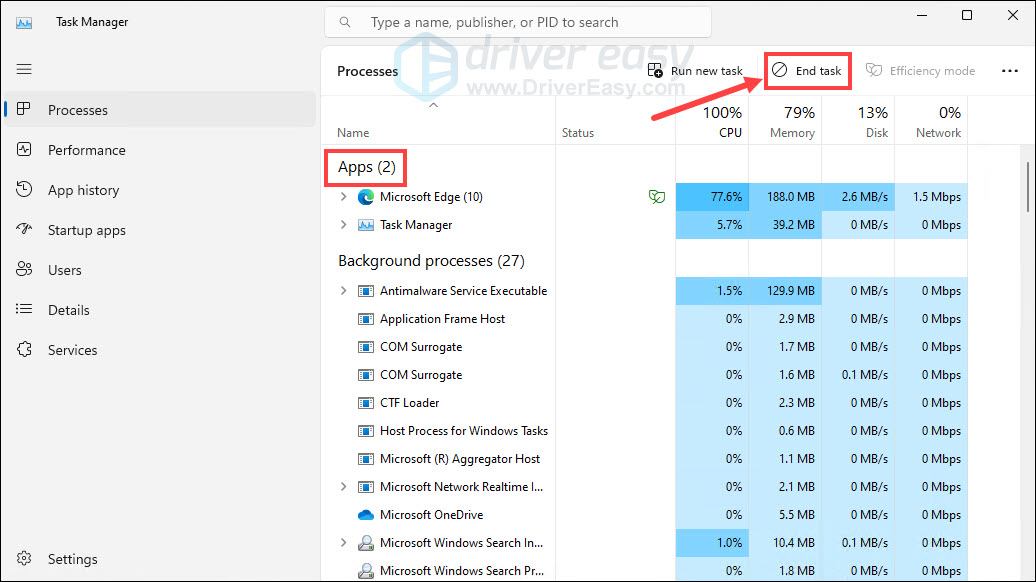Toggle Efficiency mode leaf on Microsoft Edge row

pos(657,197)
